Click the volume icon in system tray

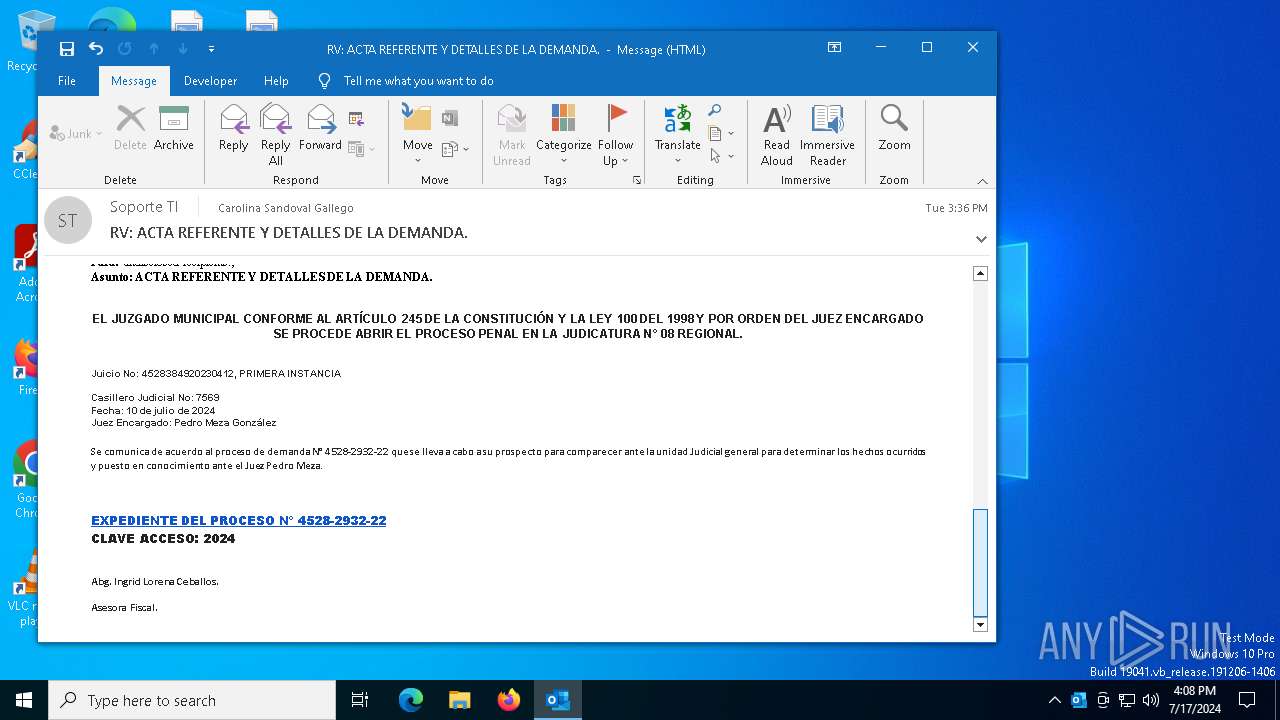(1150, 700)
